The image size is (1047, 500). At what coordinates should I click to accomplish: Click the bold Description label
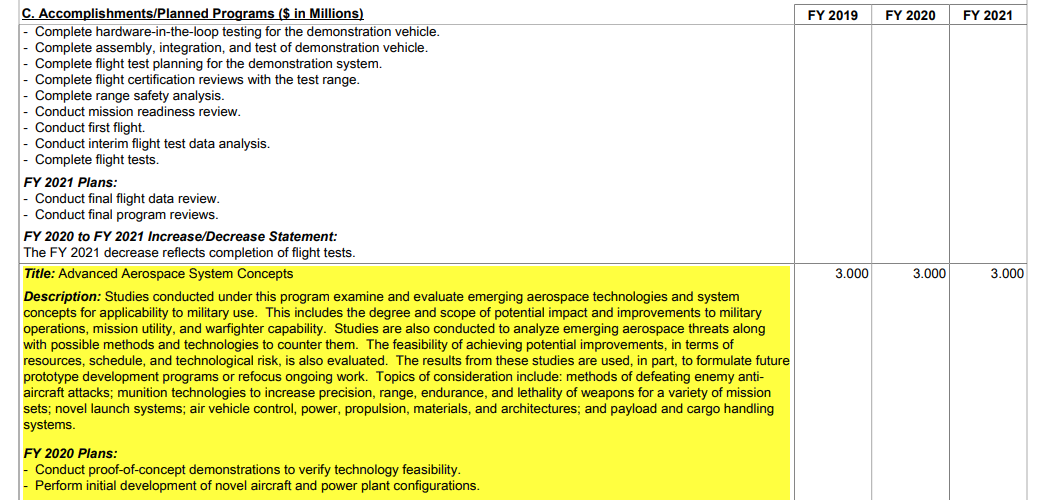tap(62, 296)
